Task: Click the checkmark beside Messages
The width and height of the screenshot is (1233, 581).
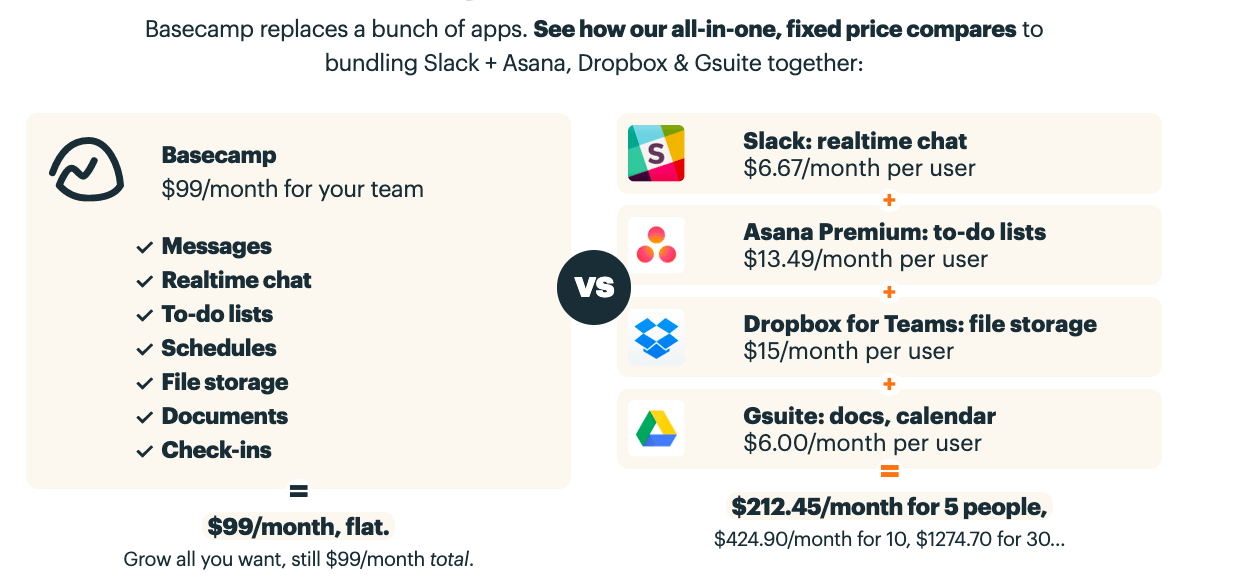Action: (x=145, y=248)
